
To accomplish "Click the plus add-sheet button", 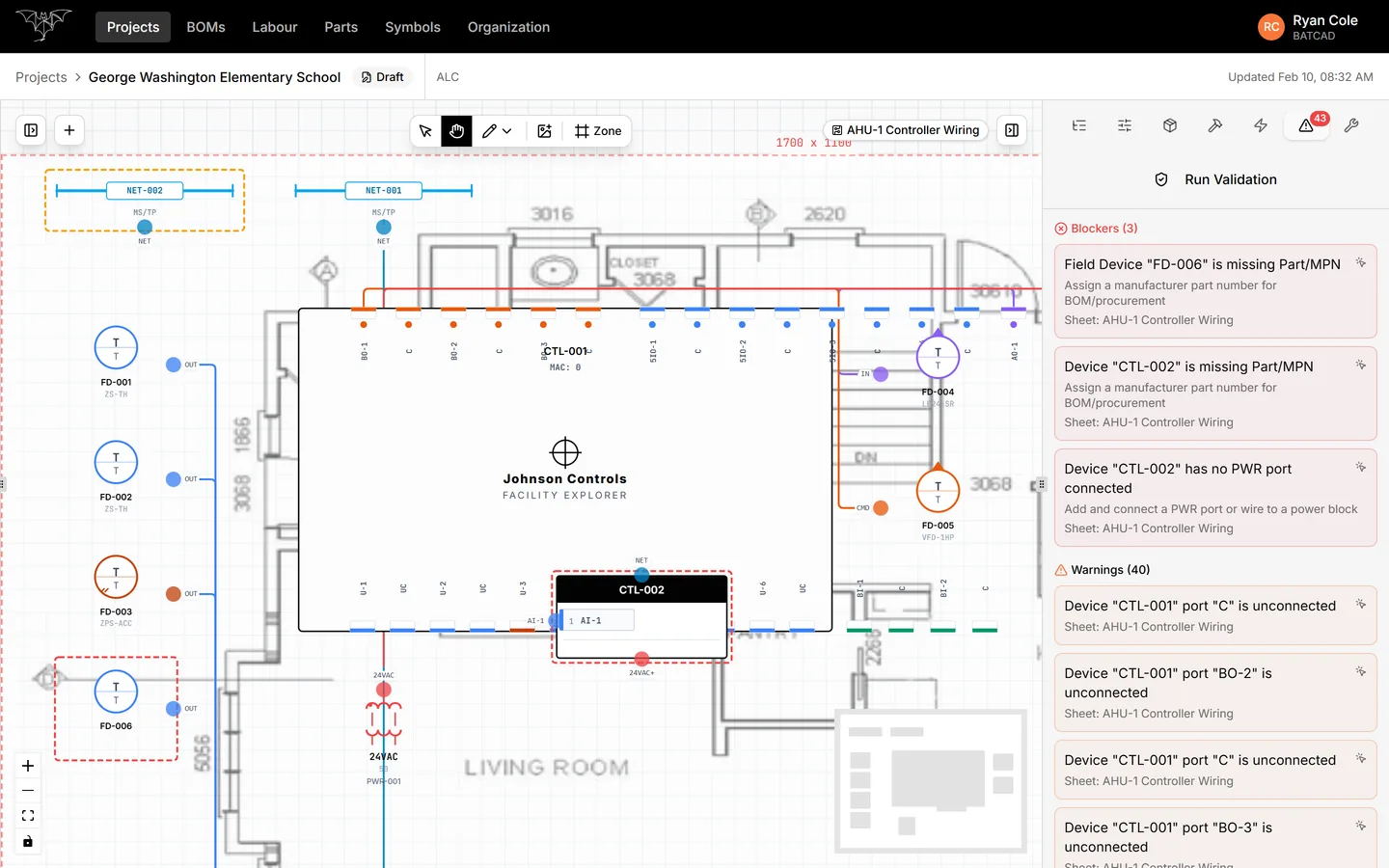I will [x=69, y=130].
